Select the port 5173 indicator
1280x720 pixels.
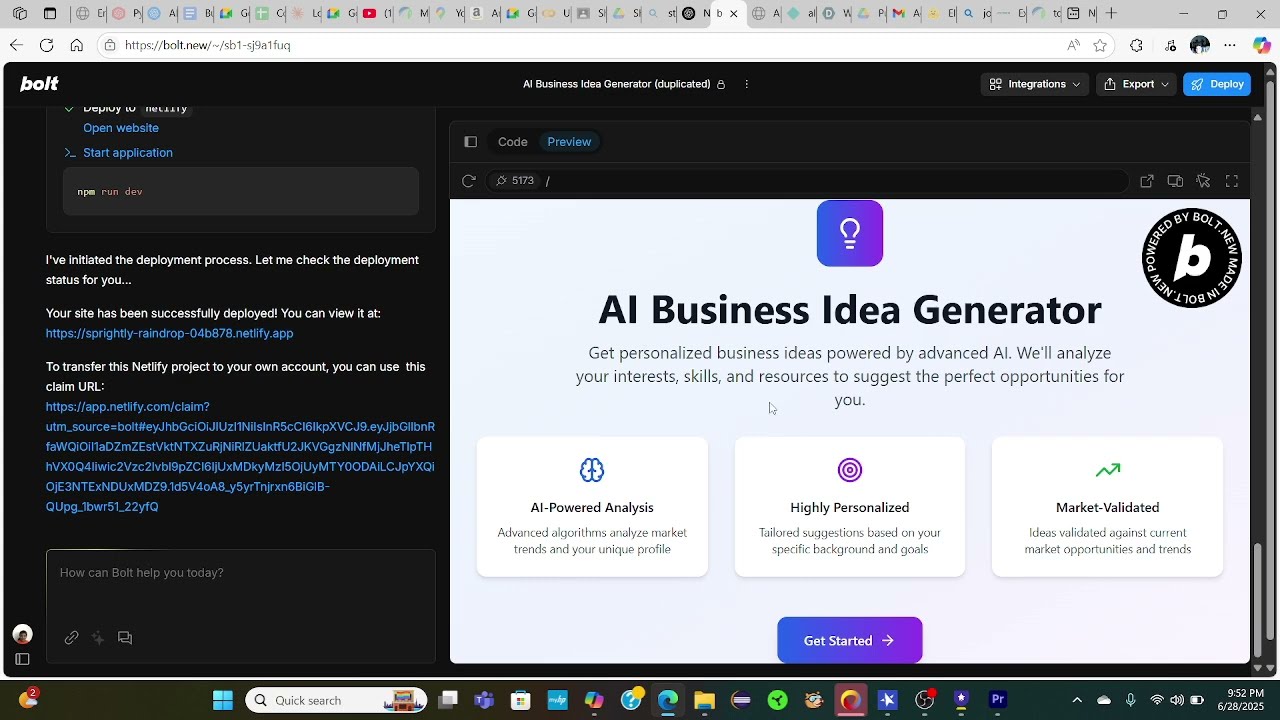[x=515, y=181]
